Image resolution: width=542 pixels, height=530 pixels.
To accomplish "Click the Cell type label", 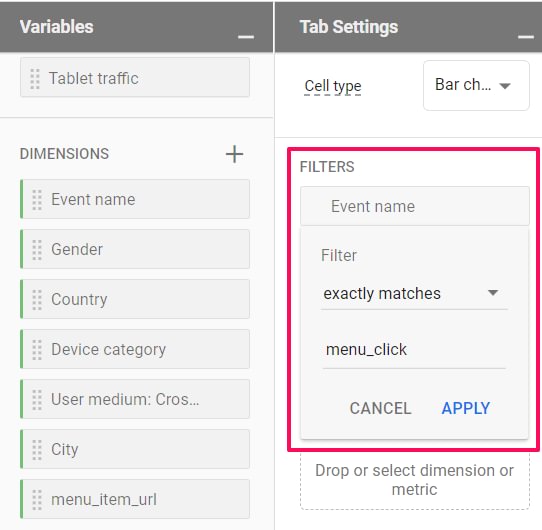I will point(333,86).
